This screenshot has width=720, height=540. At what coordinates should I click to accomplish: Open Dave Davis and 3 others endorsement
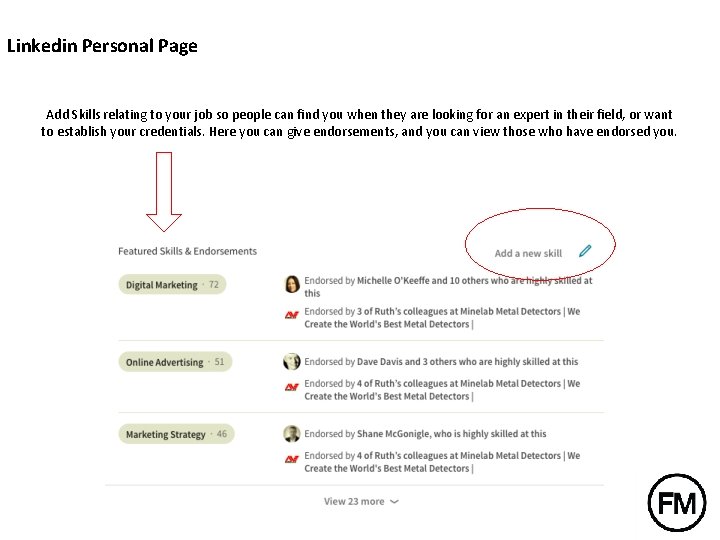pyautogui.click(x=441, y=362)
